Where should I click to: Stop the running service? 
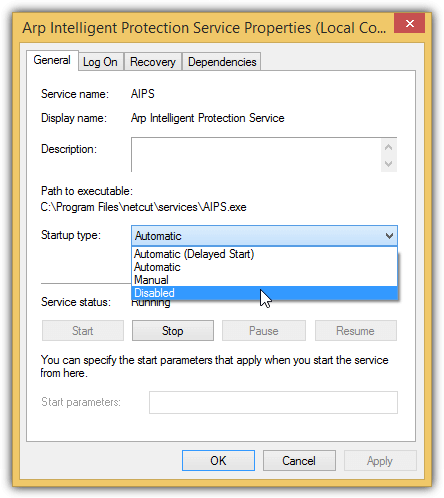(173, 331)
